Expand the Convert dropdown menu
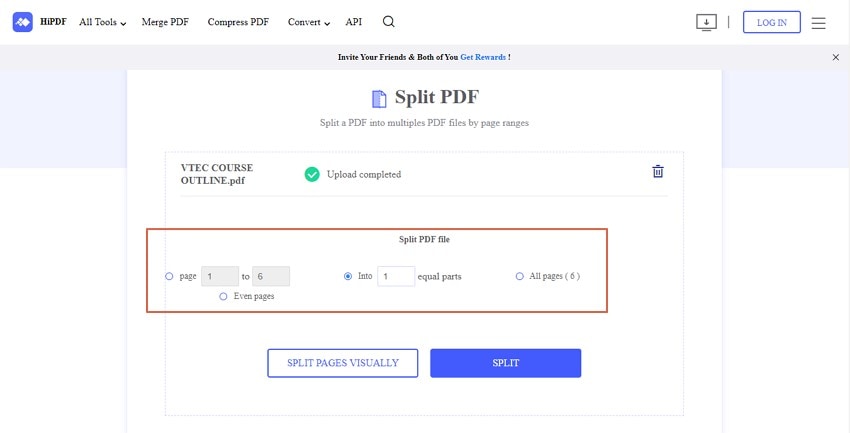The width and height of the screenshot is (850, 433). click(308, 22)
